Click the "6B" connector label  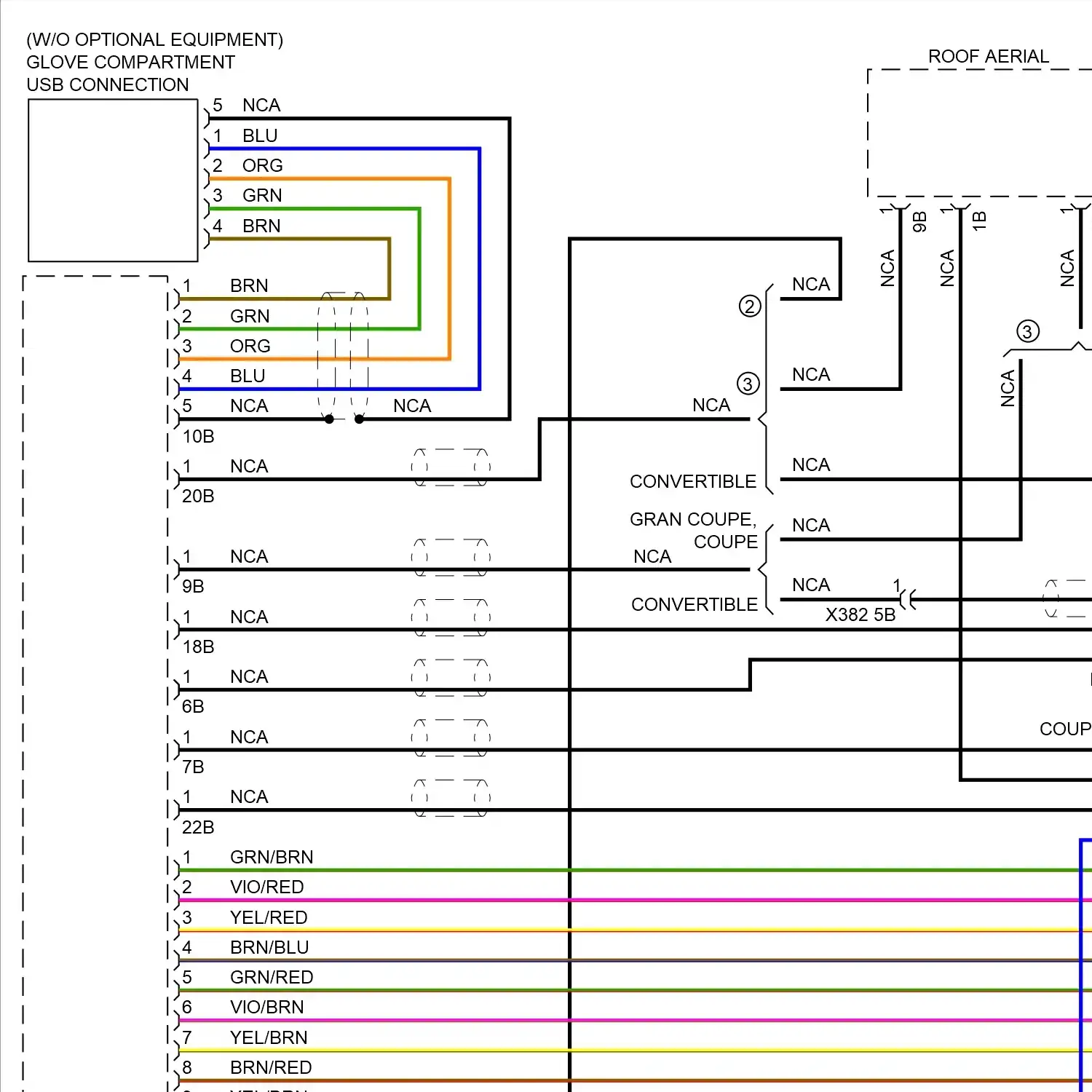[x=193, y=706]
